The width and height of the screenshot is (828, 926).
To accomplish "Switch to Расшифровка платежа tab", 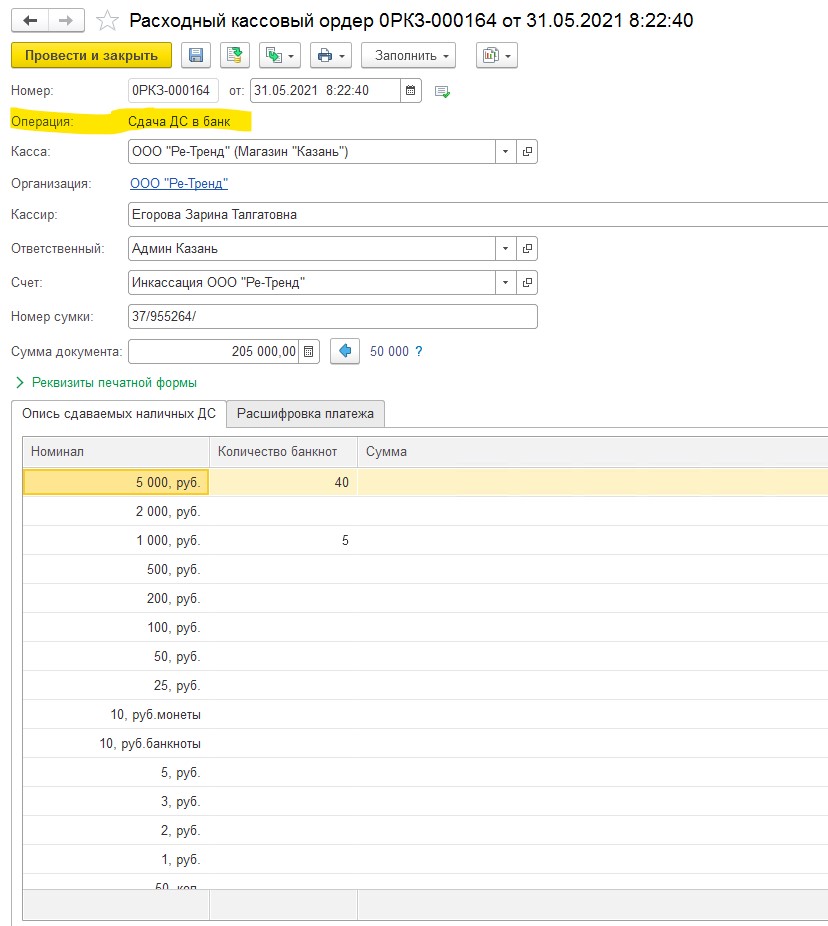I will click(x=305, y=413).
